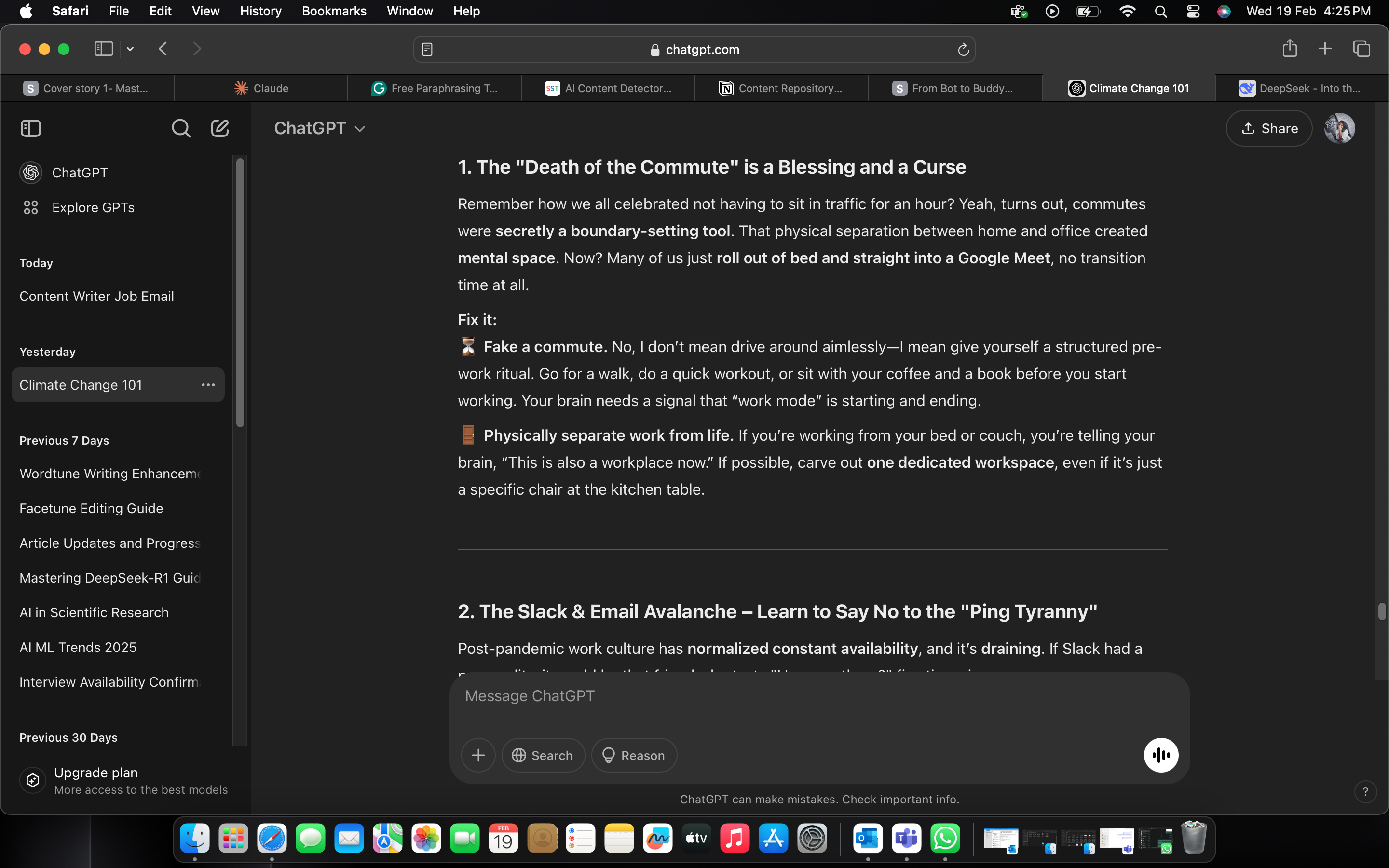Open the Safari History menu
This screenshot has width=1389, height=868.
pyautogui.click(x=260, y=12)
